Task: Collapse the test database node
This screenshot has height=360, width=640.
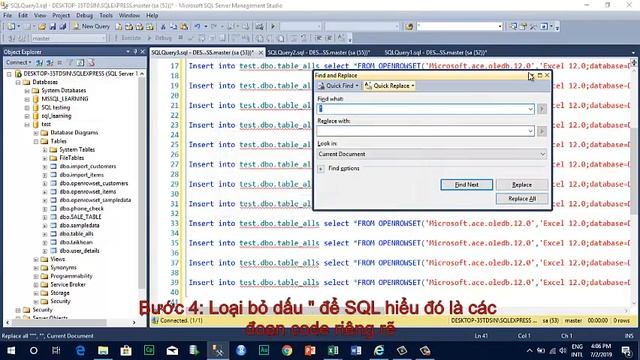Action: 27,124
